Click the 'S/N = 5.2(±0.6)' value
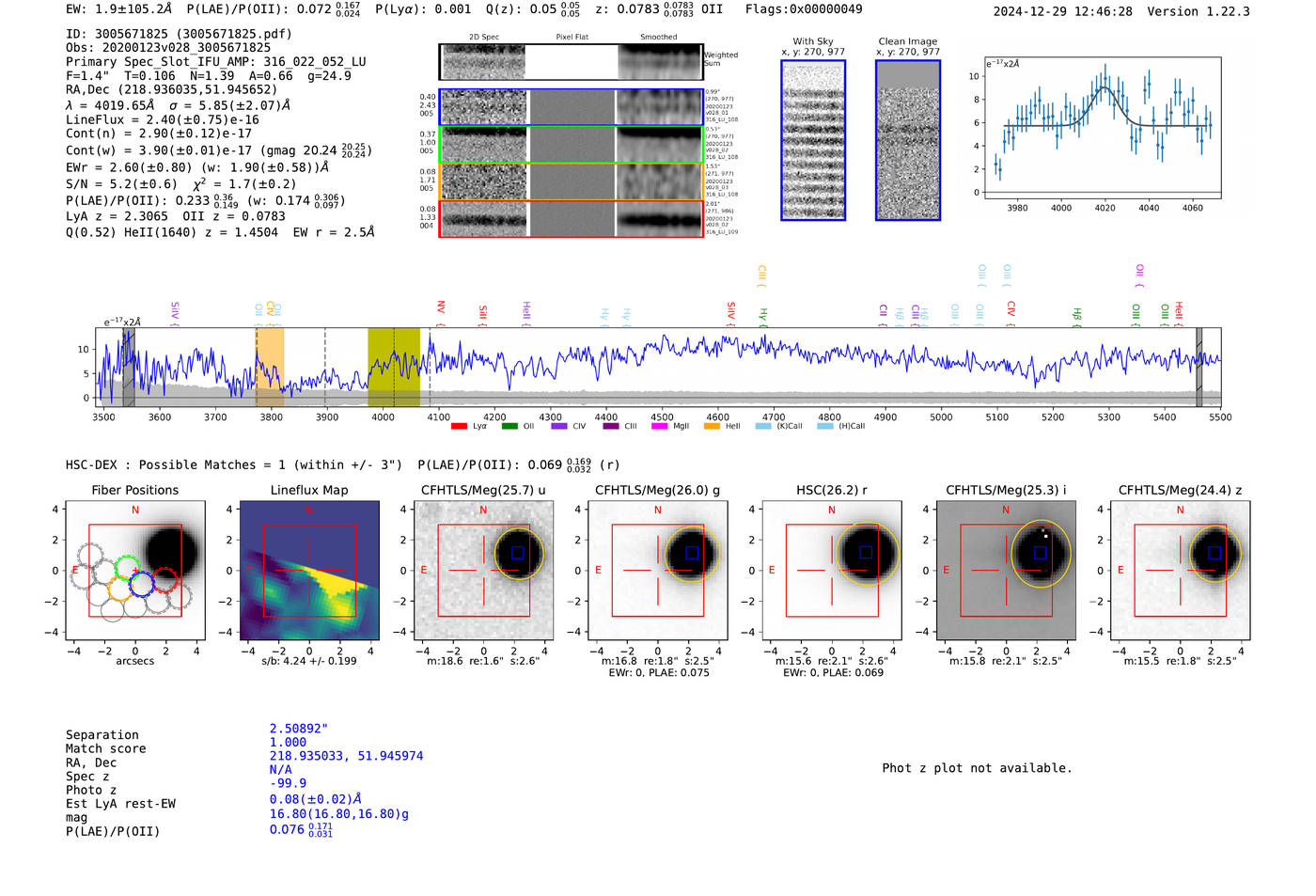Image resolution: width=1316 pixels, height=896 pixels. point(121,184)
